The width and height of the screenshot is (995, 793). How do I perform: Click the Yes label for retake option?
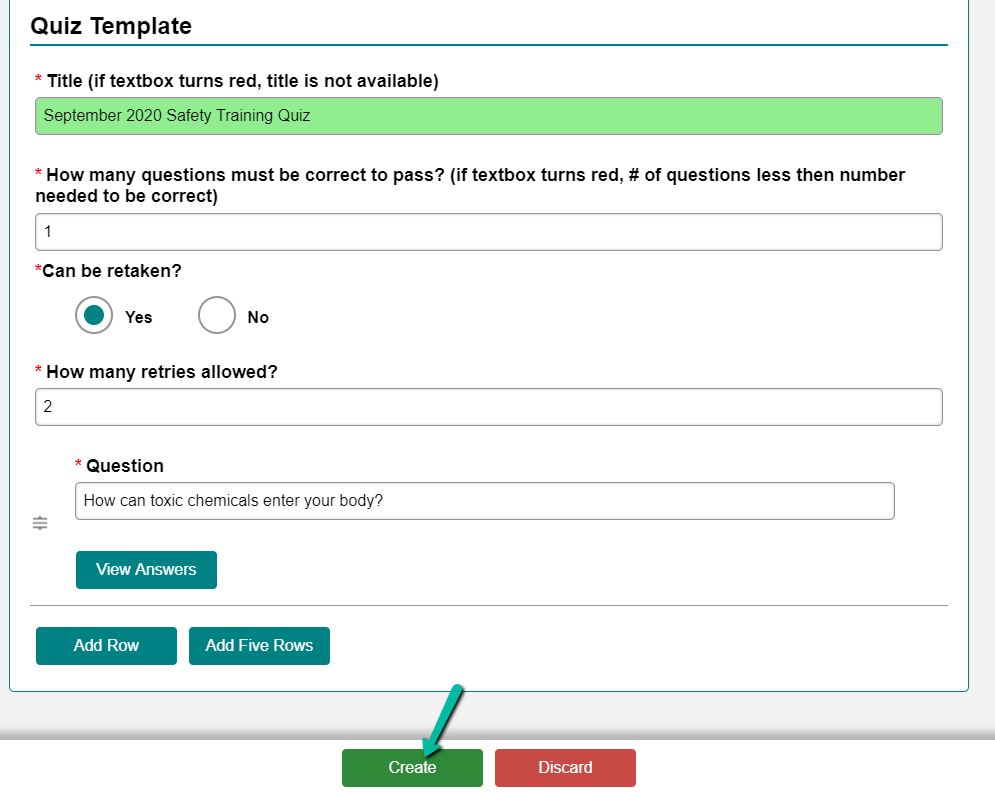tap(138, 317)
